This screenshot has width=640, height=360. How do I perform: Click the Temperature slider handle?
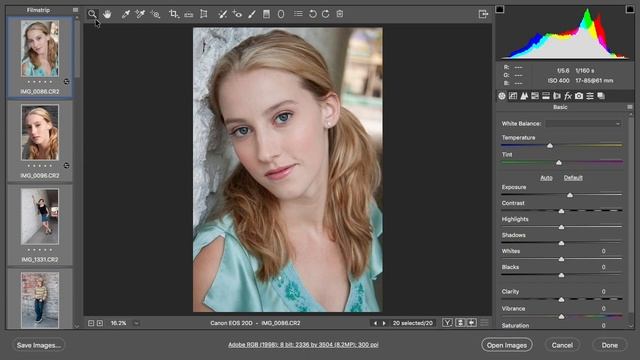550,146
